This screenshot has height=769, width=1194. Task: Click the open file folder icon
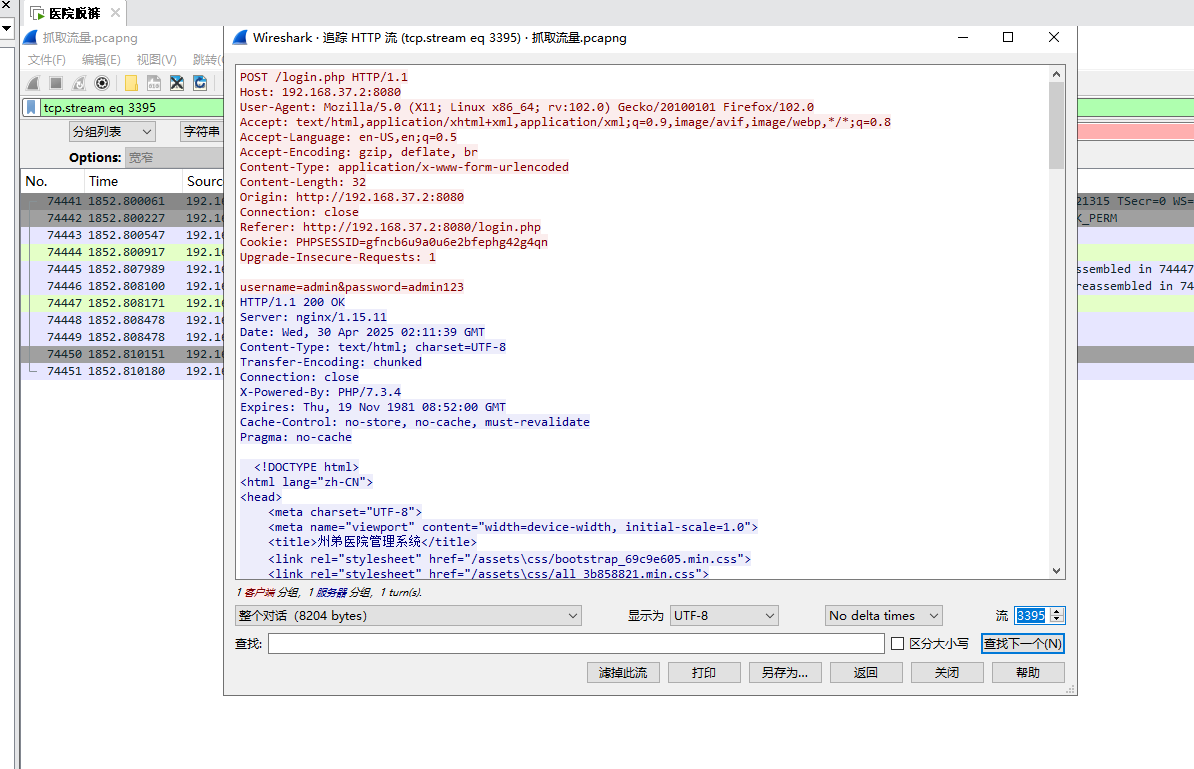131,83
